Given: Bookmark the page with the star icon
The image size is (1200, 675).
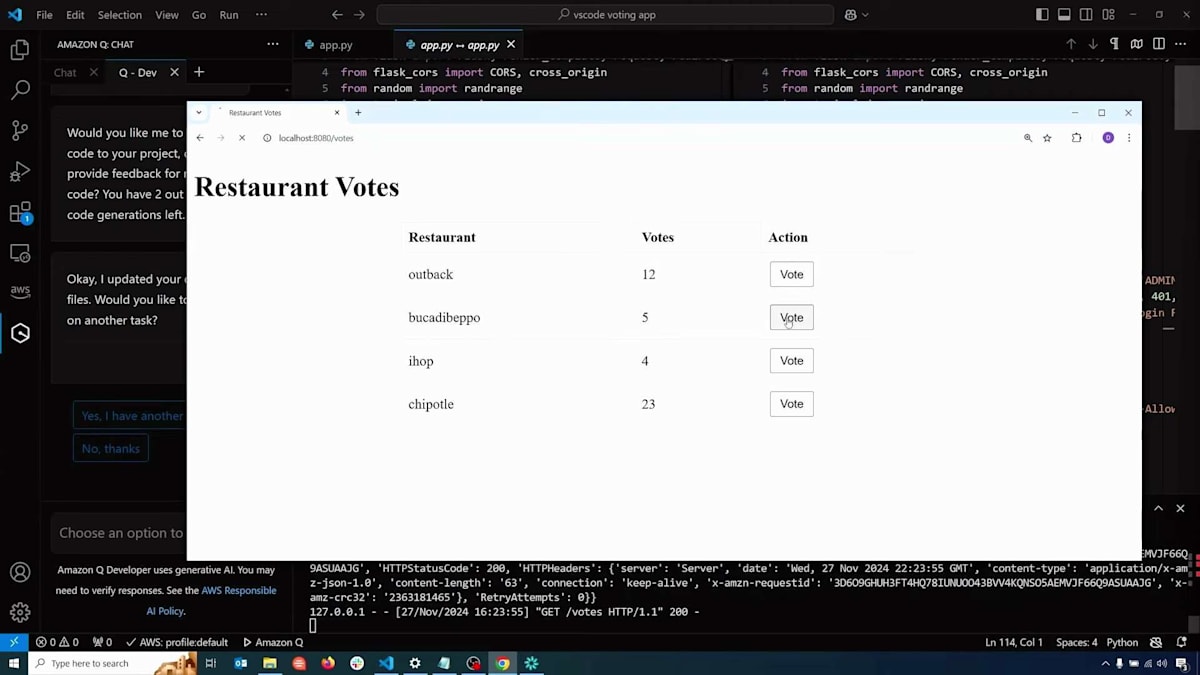Looking at the screenshot, I should click(x=1047, y=138).
